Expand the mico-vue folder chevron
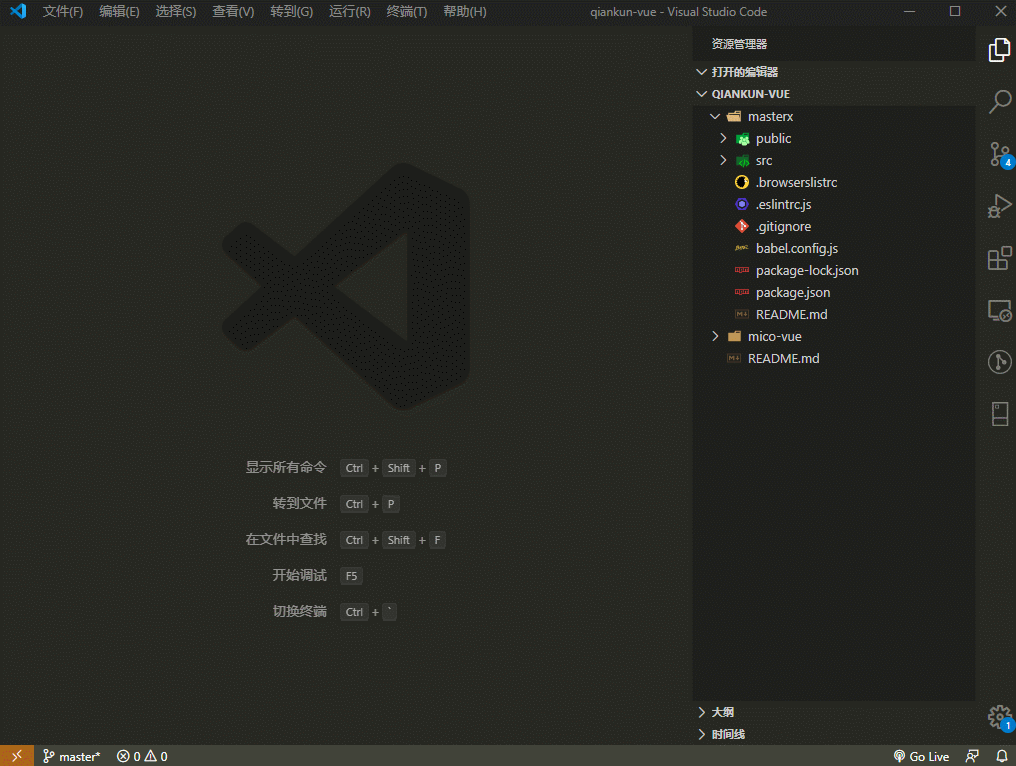1016x766 pixels. pyautogui.click(x=715, y=336)
